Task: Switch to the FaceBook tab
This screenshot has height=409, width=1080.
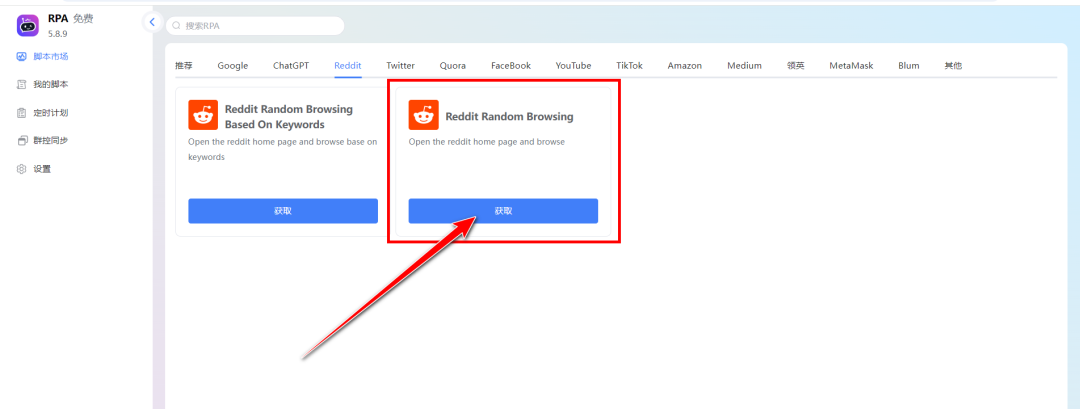Action: (511, 65)
